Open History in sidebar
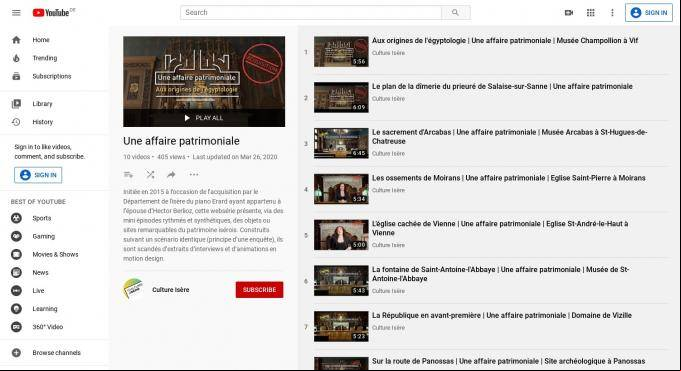681x371 pixels. 43,122
